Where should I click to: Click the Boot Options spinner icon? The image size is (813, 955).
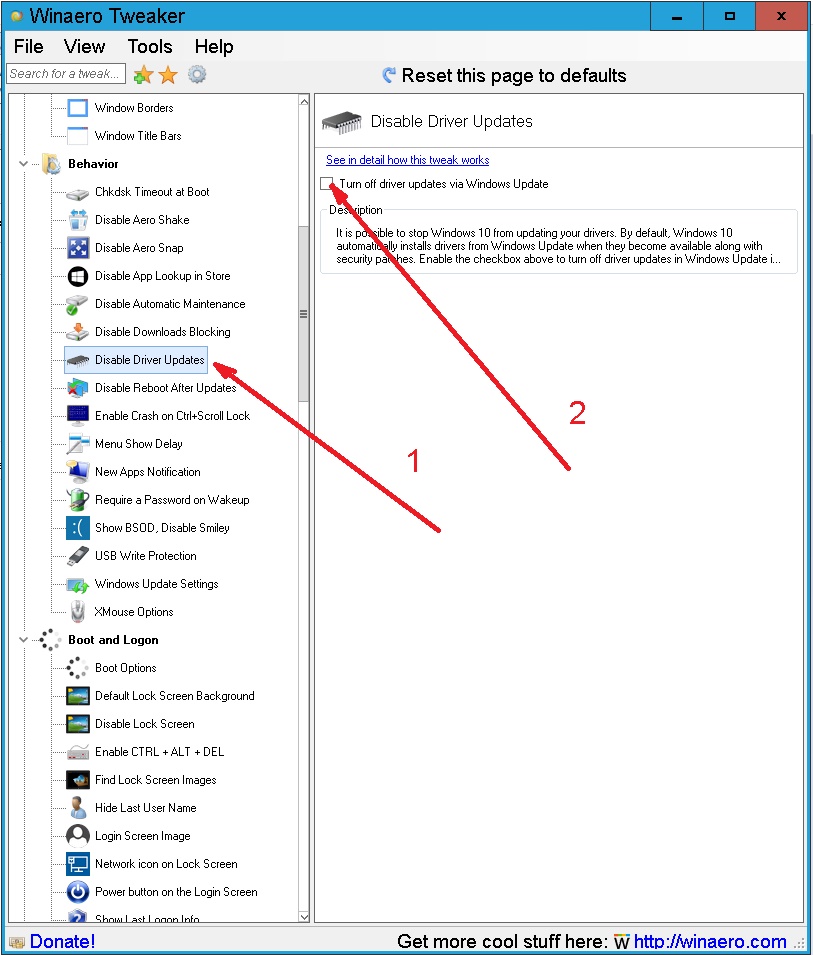point(77,668)
